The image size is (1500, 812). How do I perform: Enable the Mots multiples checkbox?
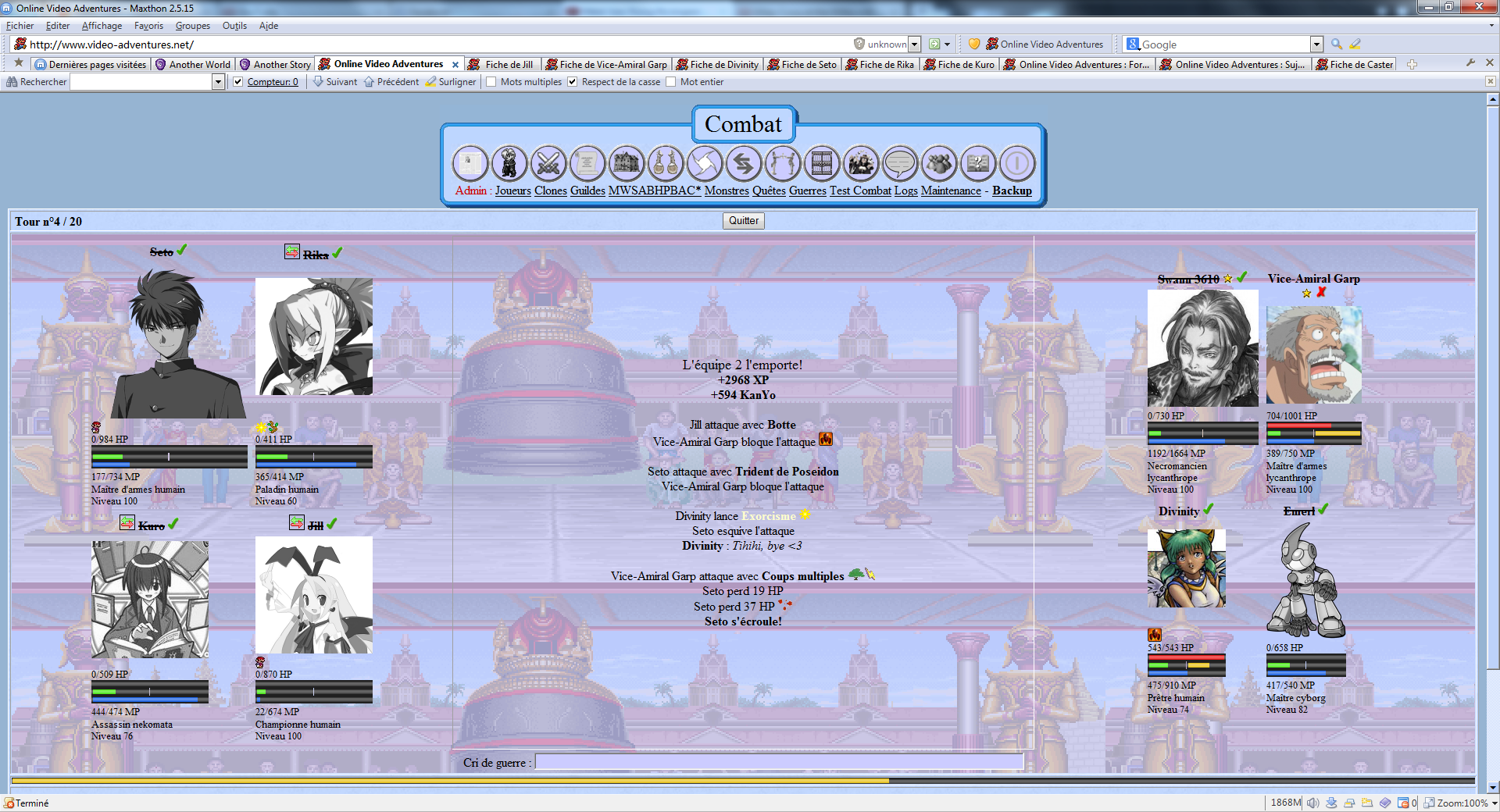pos(491,82)
